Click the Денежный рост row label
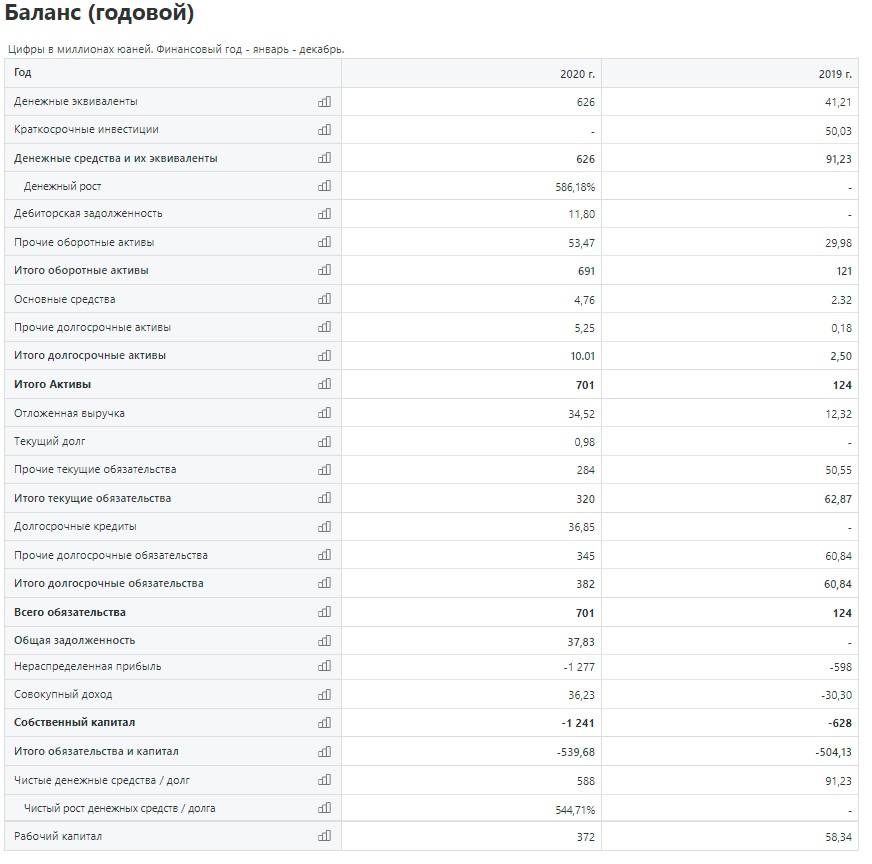 62,186
